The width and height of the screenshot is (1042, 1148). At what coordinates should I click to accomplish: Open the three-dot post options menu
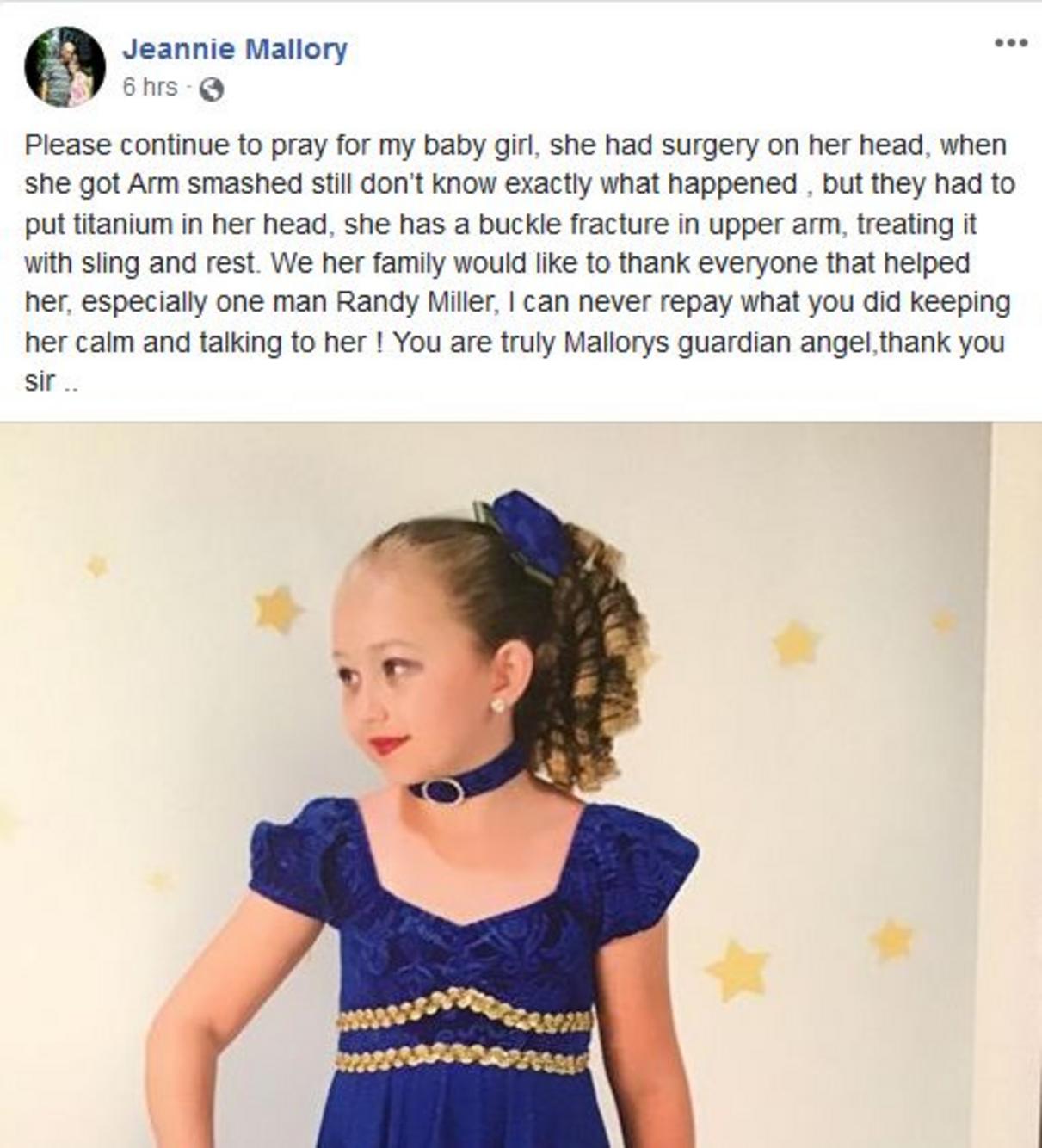point(1010,43)
